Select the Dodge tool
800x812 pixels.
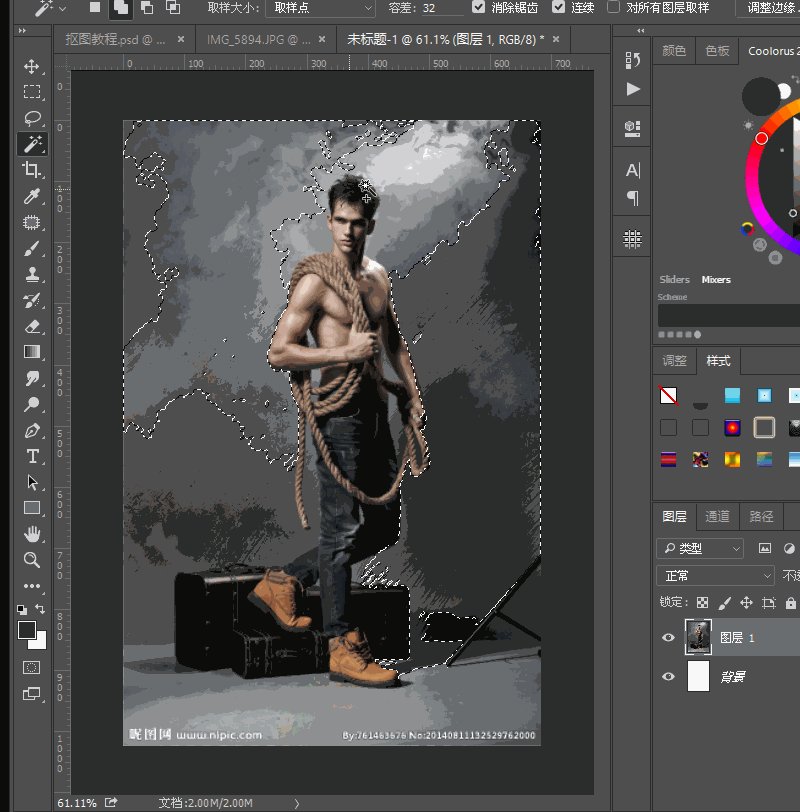click(x=32, y=404)
